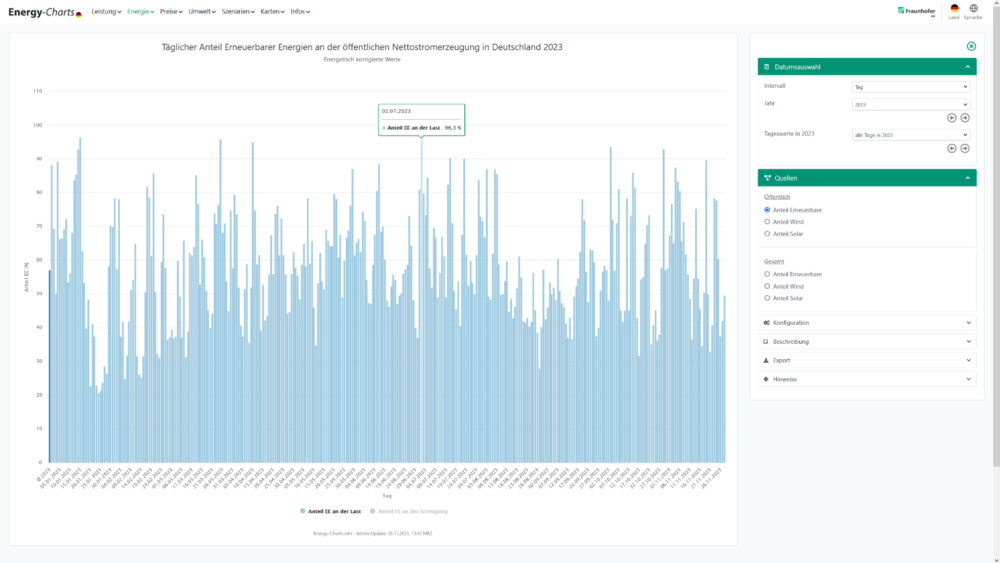This screenshot has width=1000, height=563.
Task: Click the Tageswerte previous arrow button
Action: (952, 148)
